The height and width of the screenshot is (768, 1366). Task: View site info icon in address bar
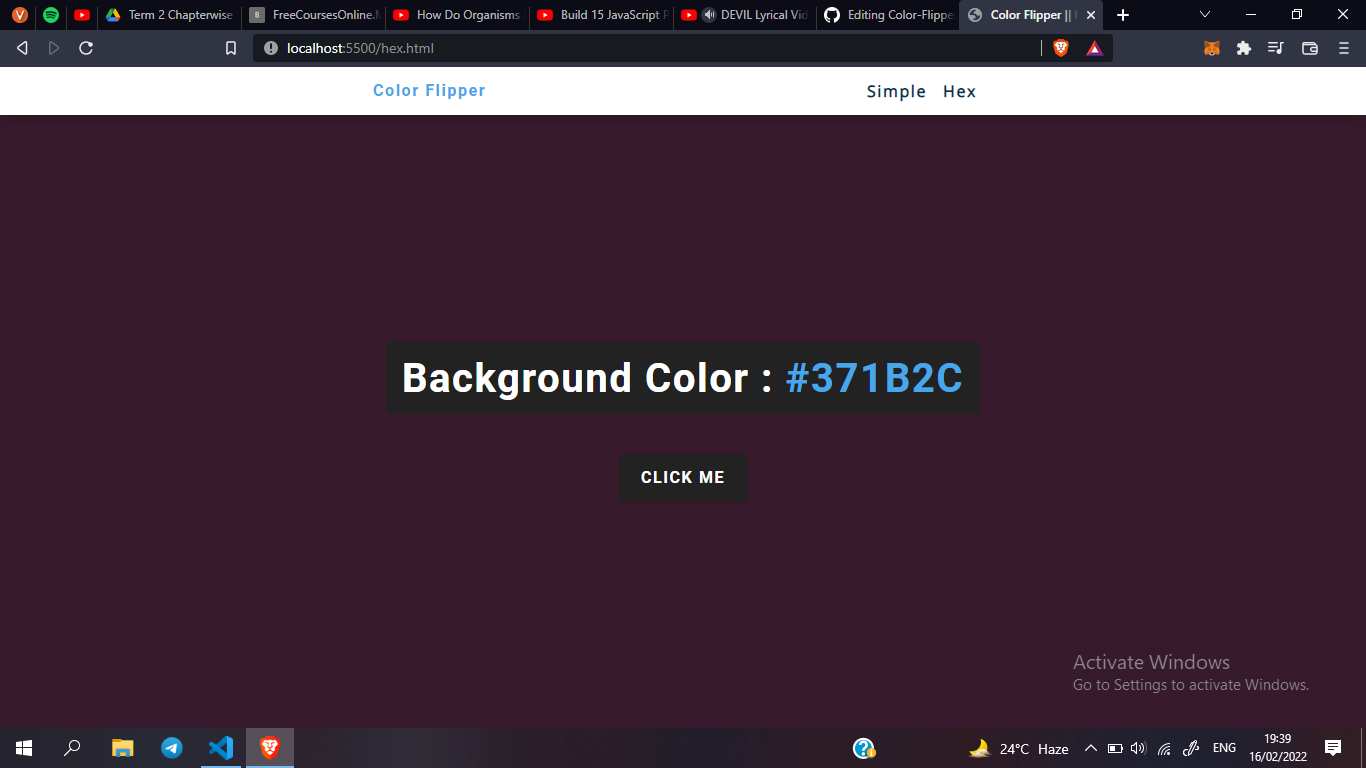[x=270, y=48]
